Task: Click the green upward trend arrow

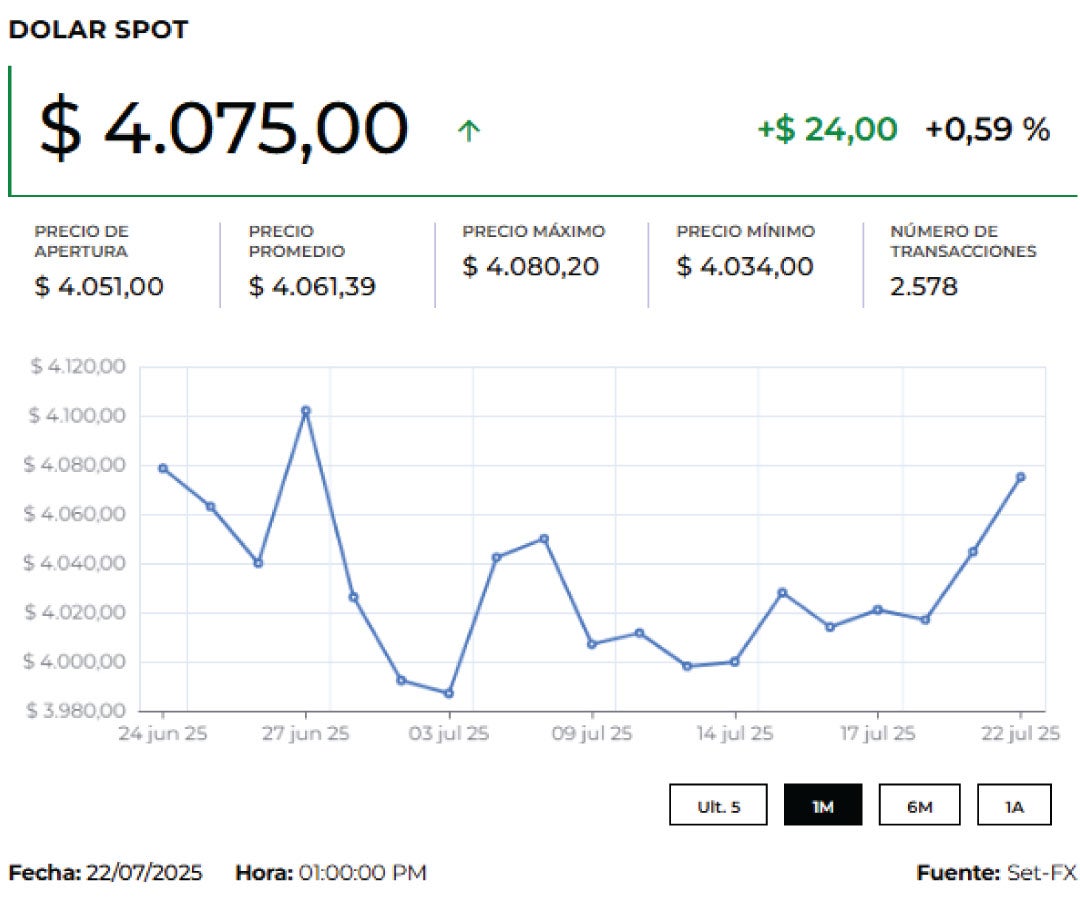Action: [x=468, y=130]
